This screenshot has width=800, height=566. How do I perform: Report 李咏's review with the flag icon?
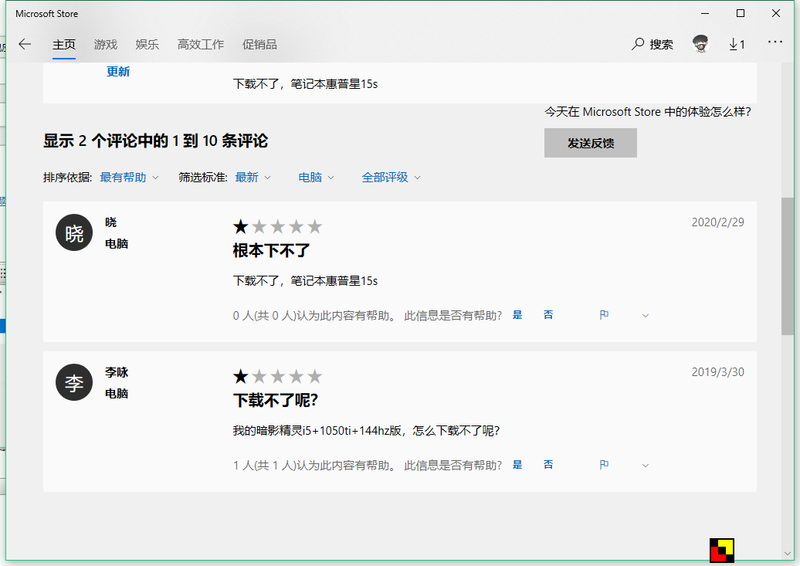pyautogui.click(x=604, y=465)
